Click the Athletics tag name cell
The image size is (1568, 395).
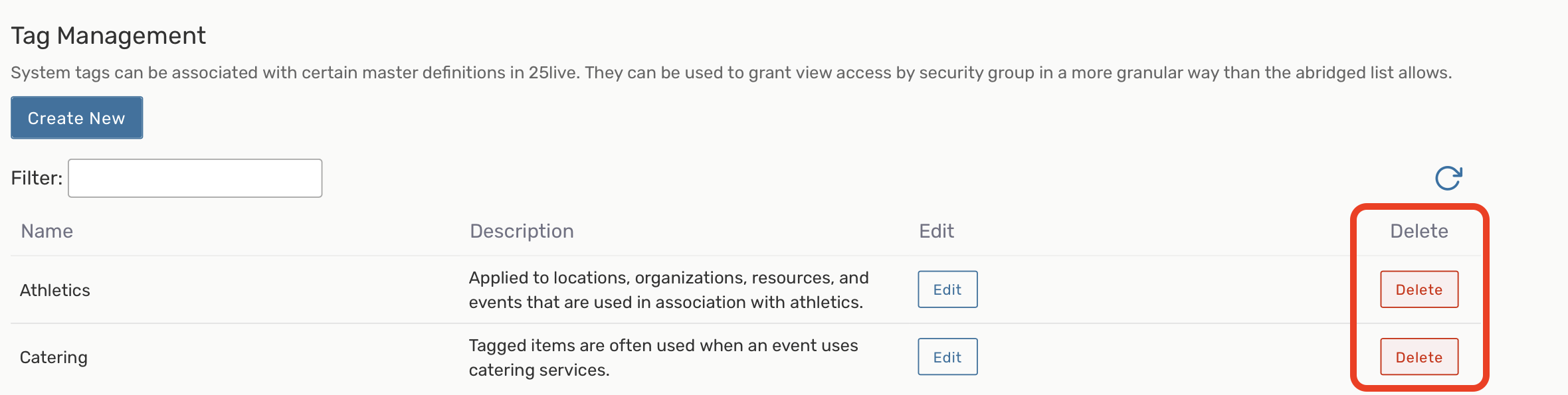click(55, 290)
